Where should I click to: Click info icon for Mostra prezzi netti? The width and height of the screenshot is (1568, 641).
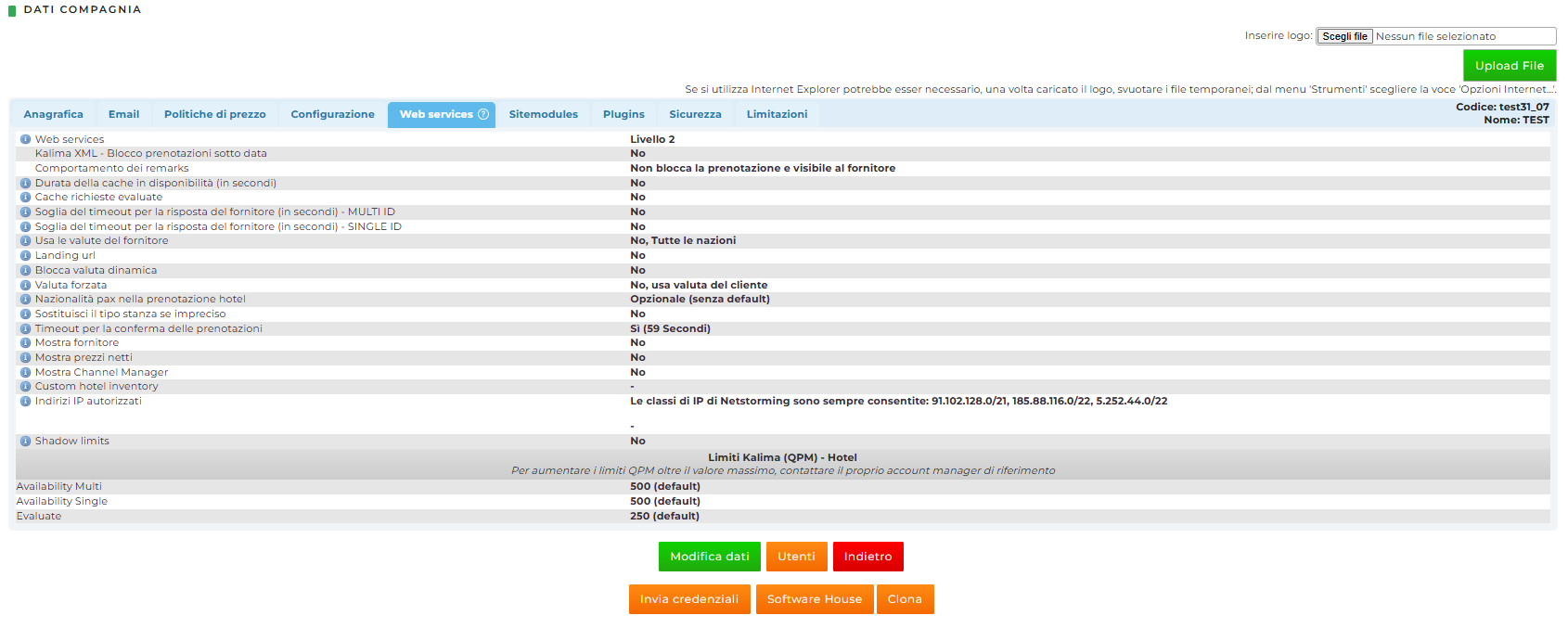[x=25, y=357]
